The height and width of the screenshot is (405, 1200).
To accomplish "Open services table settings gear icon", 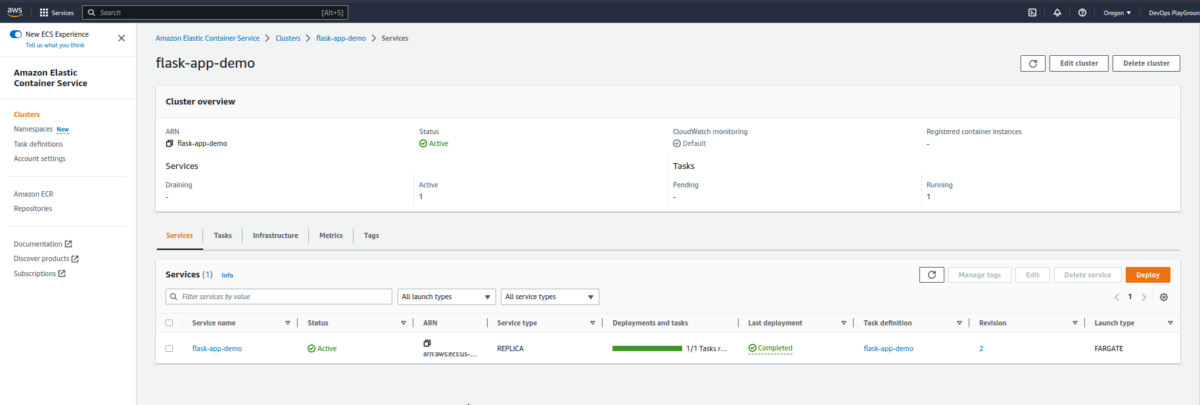I will pyautogui.click(x=1163, y=297).
